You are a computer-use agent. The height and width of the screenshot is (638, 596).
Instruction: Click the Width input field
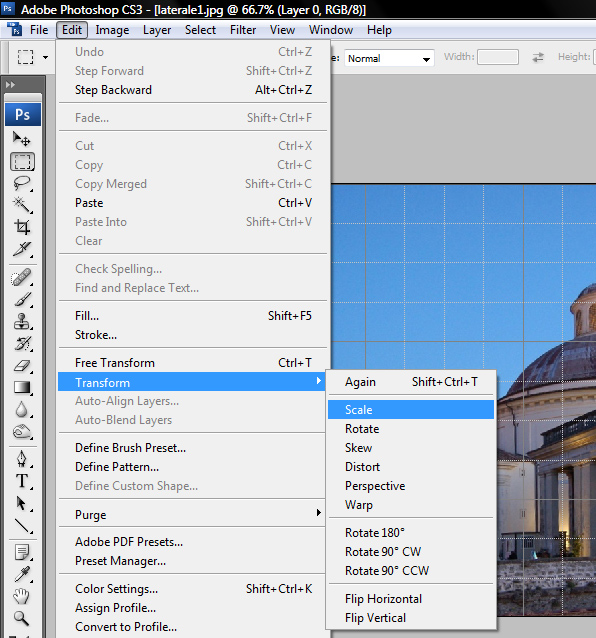[498, 57]
